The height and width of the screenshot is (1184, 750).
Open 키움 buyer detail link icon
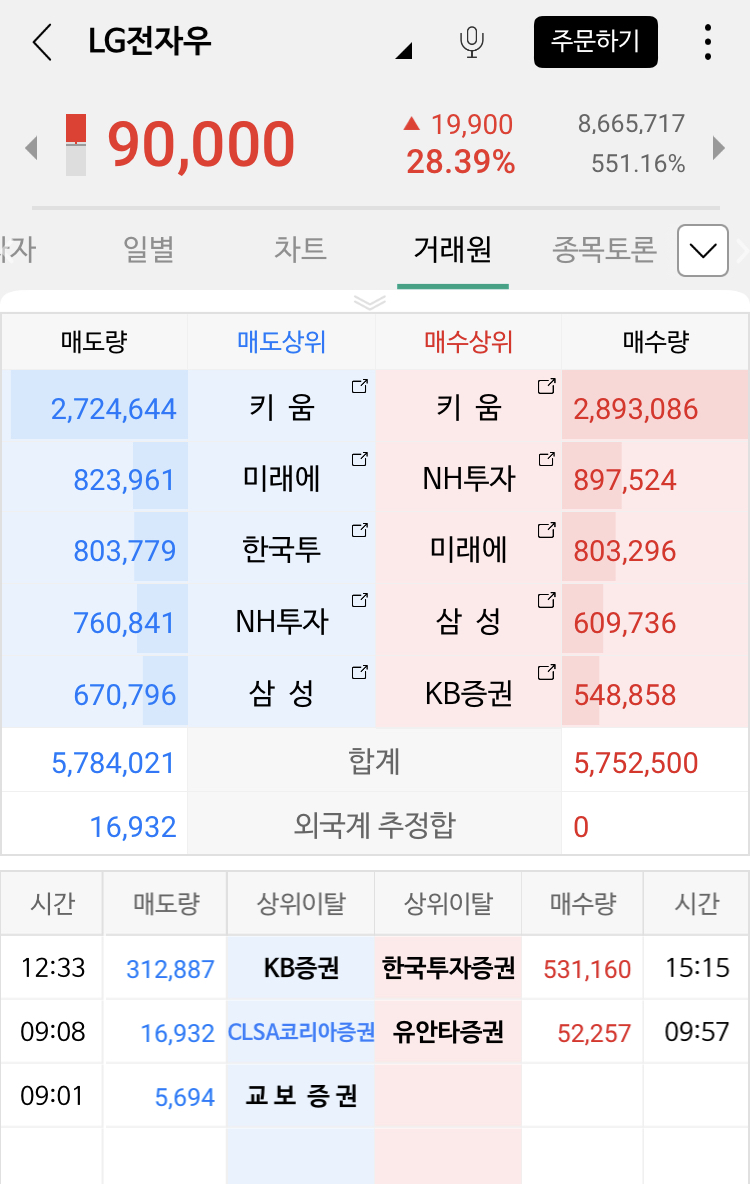(x=547, y=386)
